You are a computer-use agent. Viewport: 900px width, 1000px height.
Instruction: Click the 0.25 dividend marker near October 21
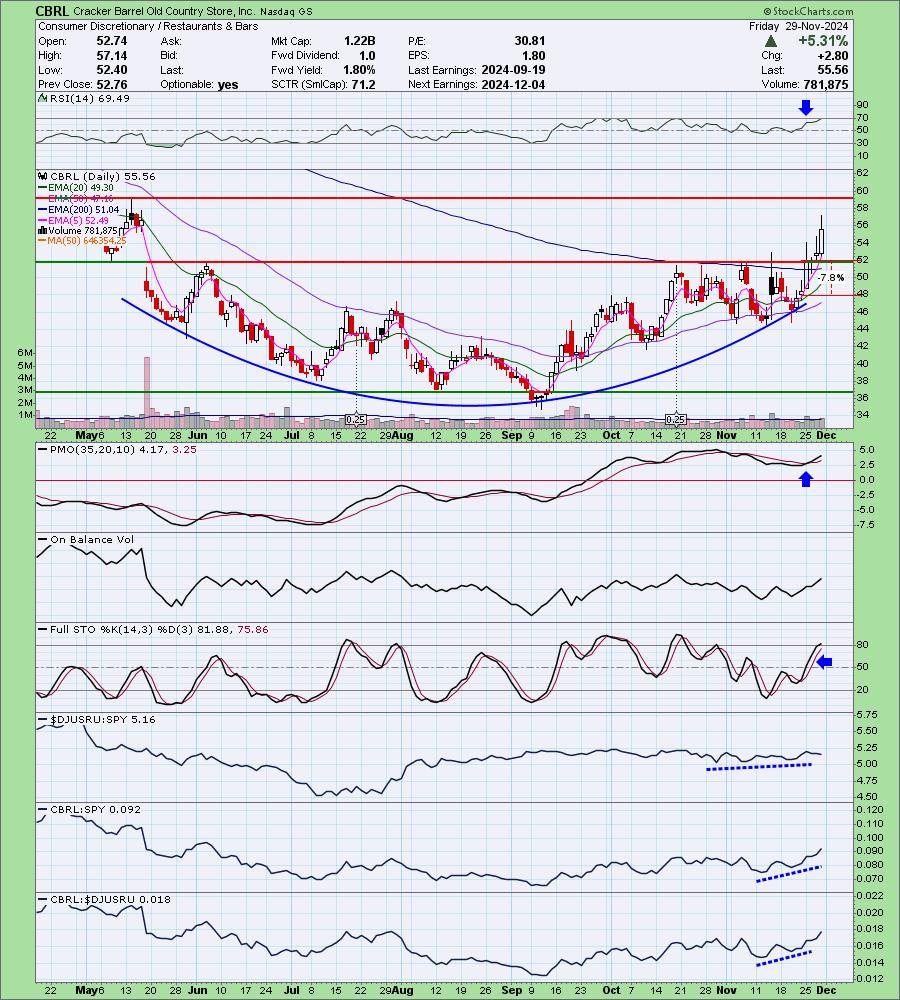click(x=675, y=420)
